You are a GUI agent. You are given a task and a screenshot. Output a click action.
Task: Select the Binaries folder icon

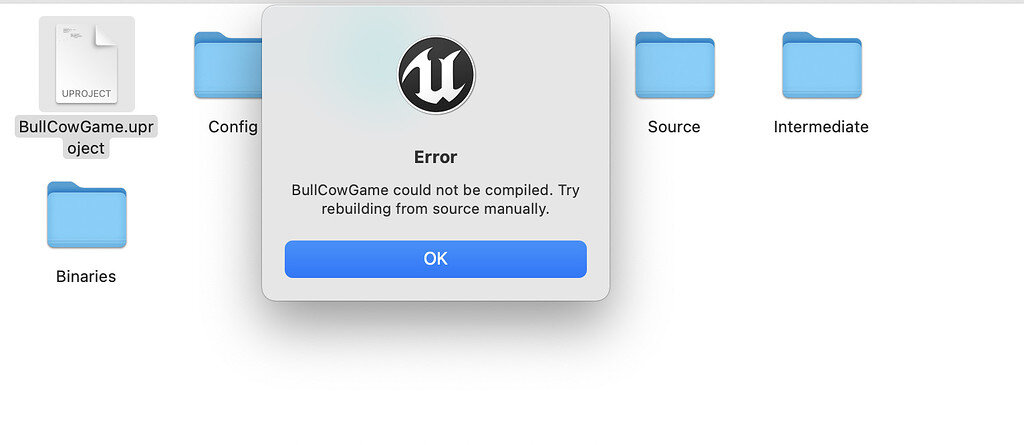[86, 216]
